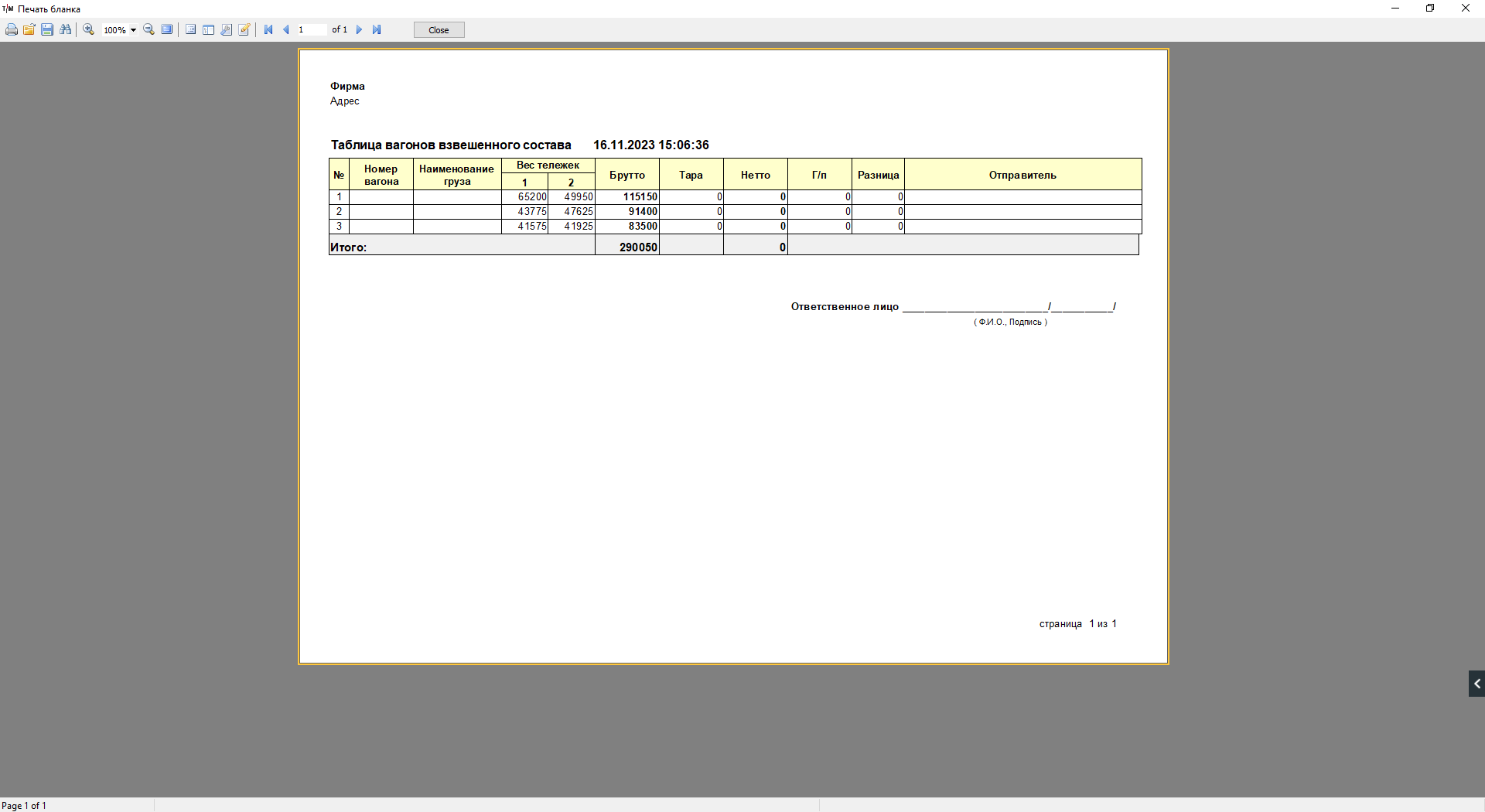The image size is (1485, 812).
Task: Edit the page with the pencil icon
Action: click(244, 30)
